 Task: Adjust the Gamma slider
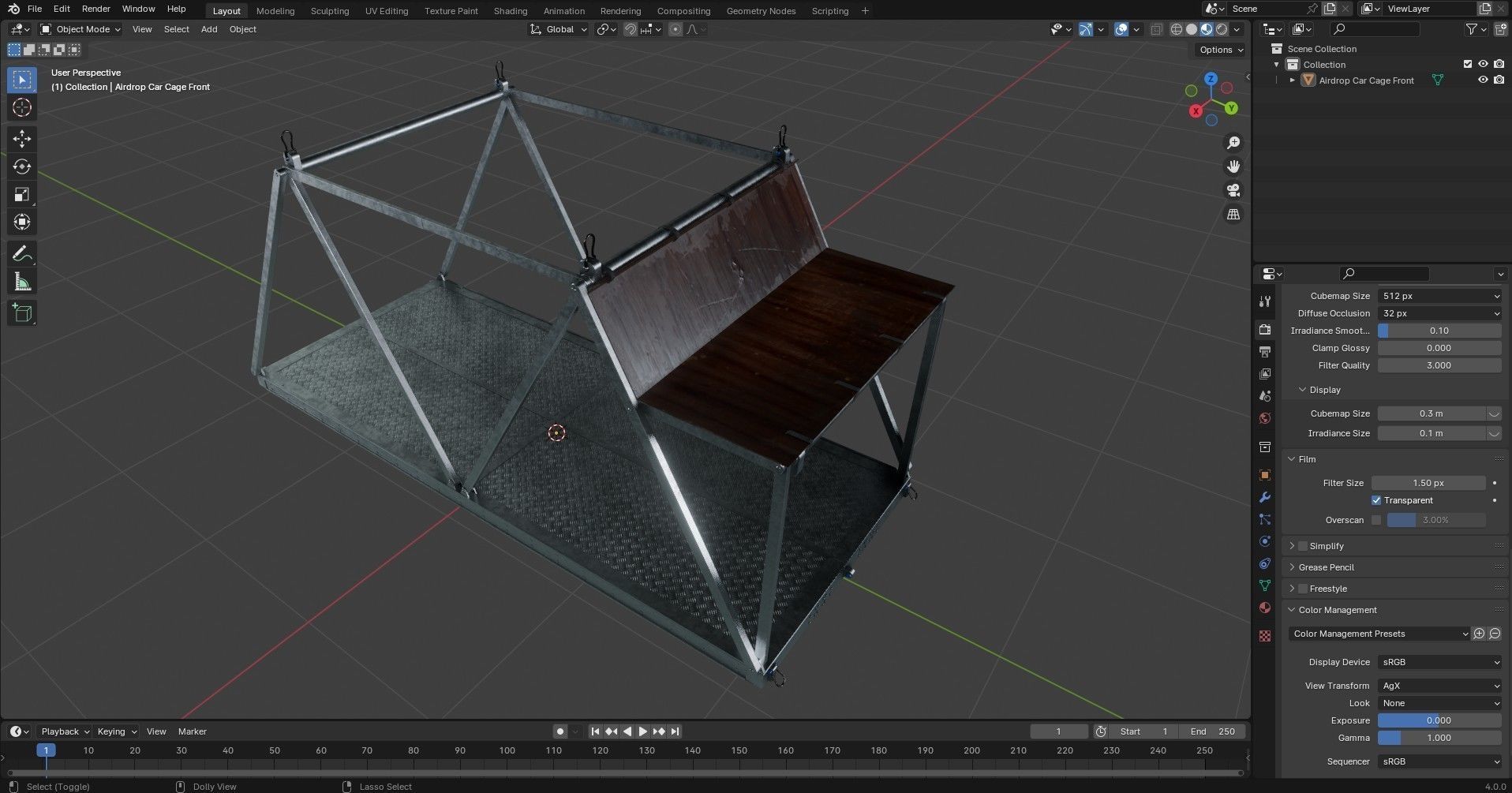click(1439, 738)
